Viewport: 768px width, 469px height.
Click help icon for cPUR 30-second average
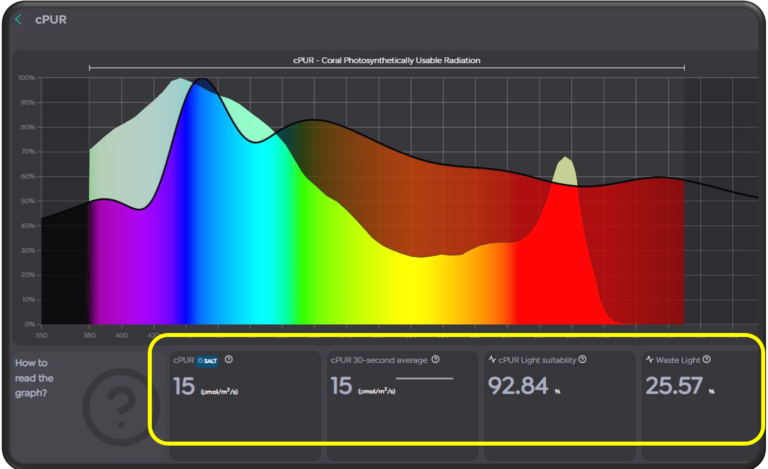tap(435, 359)
